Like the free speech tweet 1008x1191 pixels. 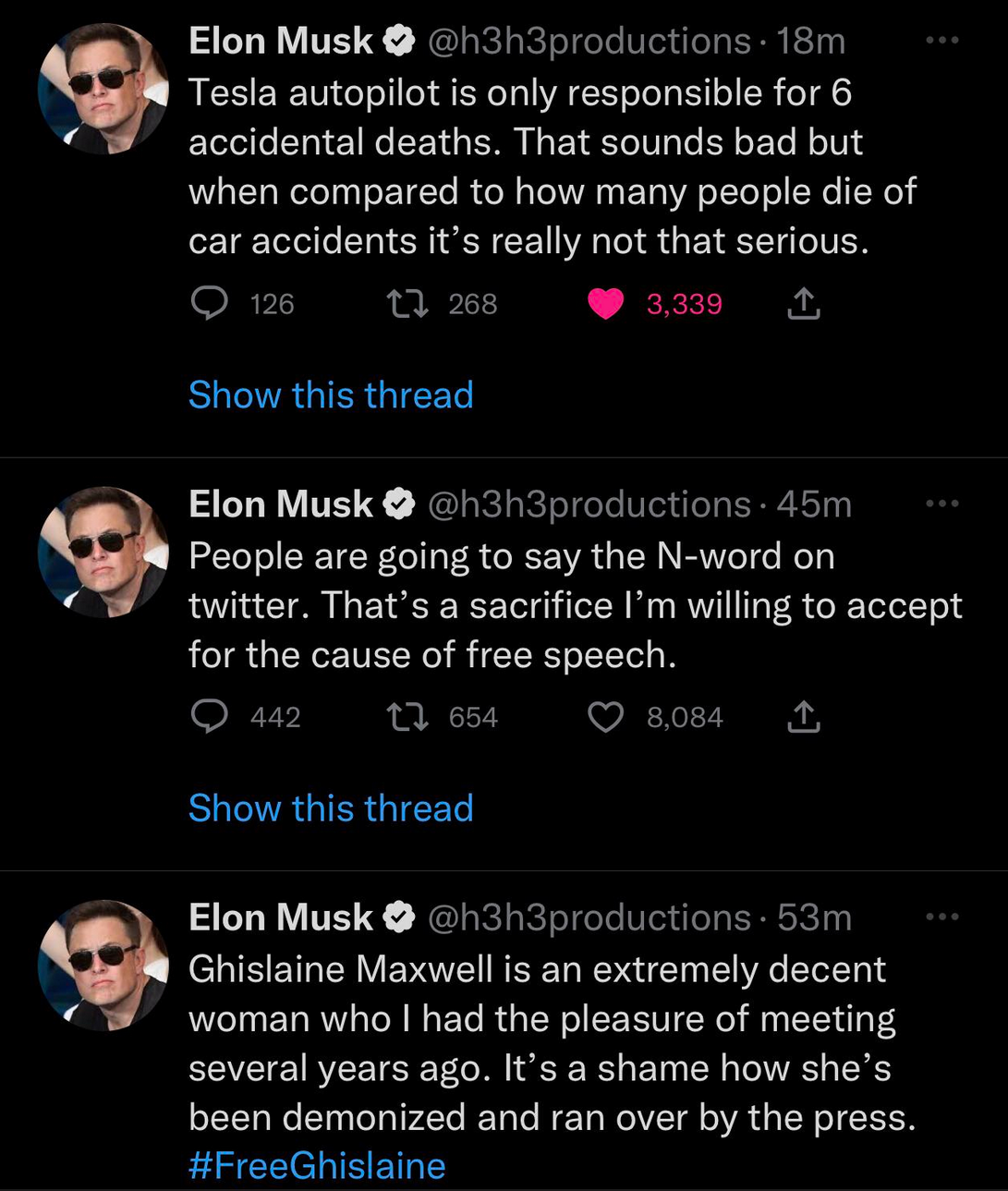pos(606,717)
